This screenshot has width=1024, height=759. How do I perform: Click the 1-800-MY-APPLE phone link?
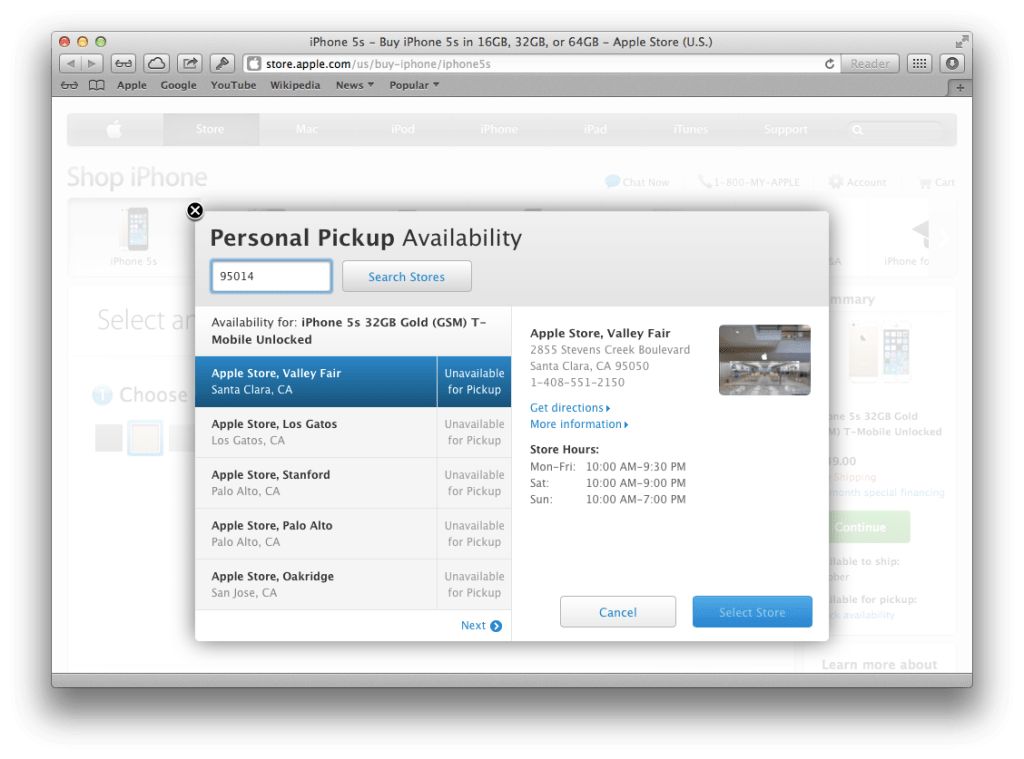pos(749,182)
